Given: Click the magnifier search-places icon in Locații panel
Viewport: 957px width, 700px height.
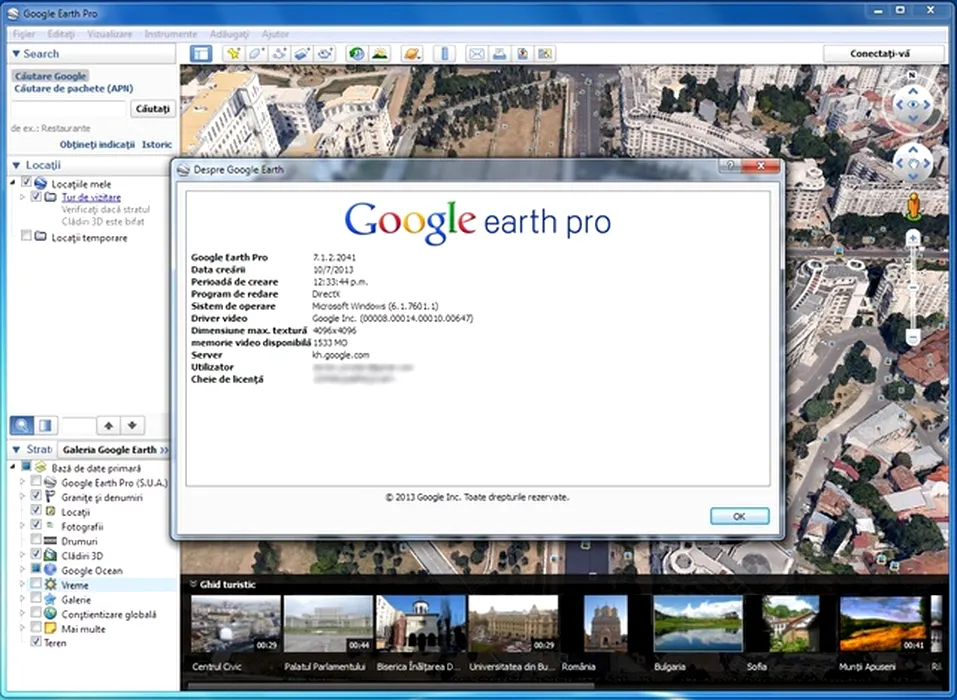Looking at the screenshot, I should pyautogui.click(x=21, y=425).
